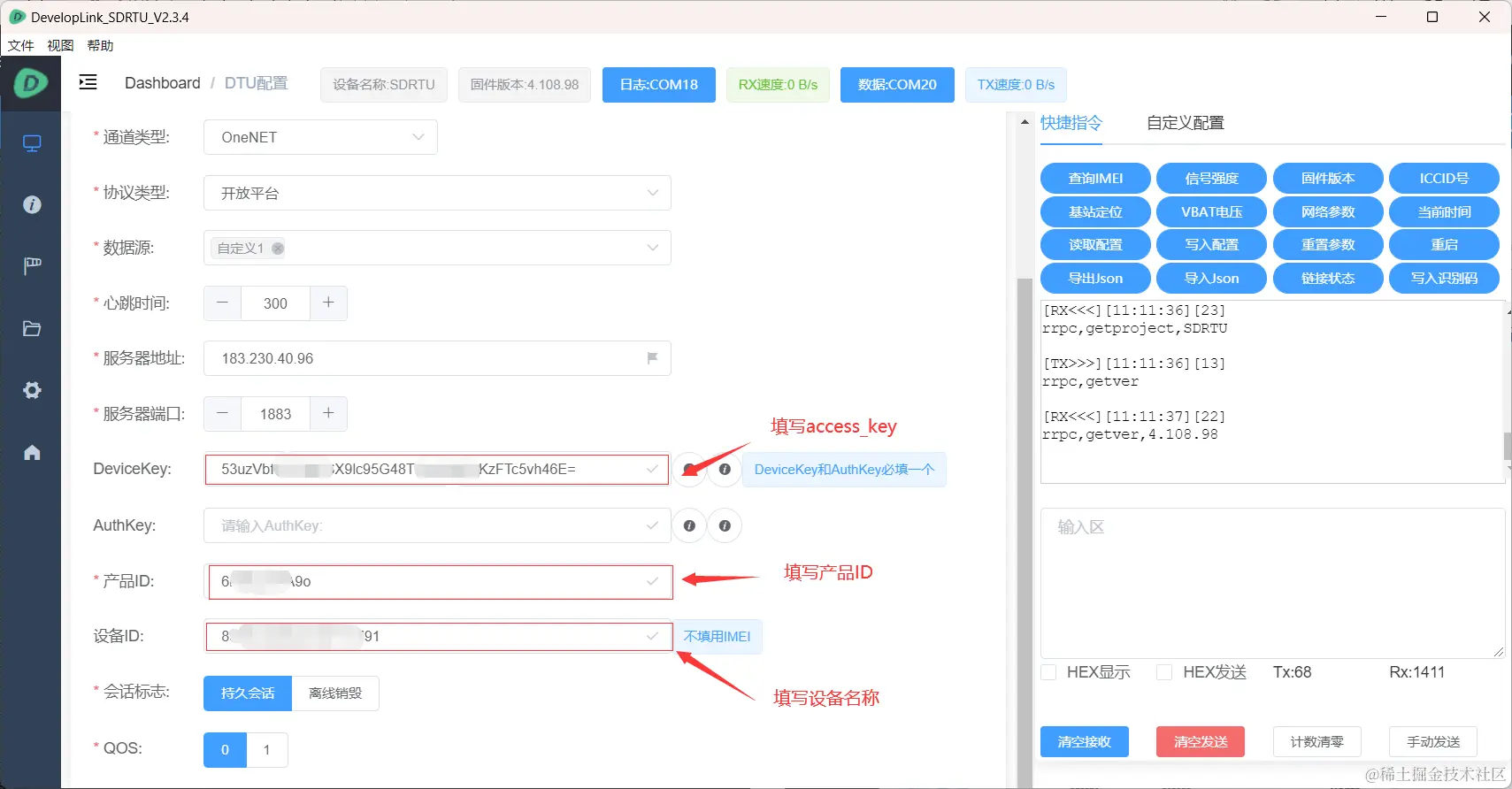This screenshot has height=789, width=1512.
Task: Click 读取配置 button
Action: click(x=1095, y=245)
